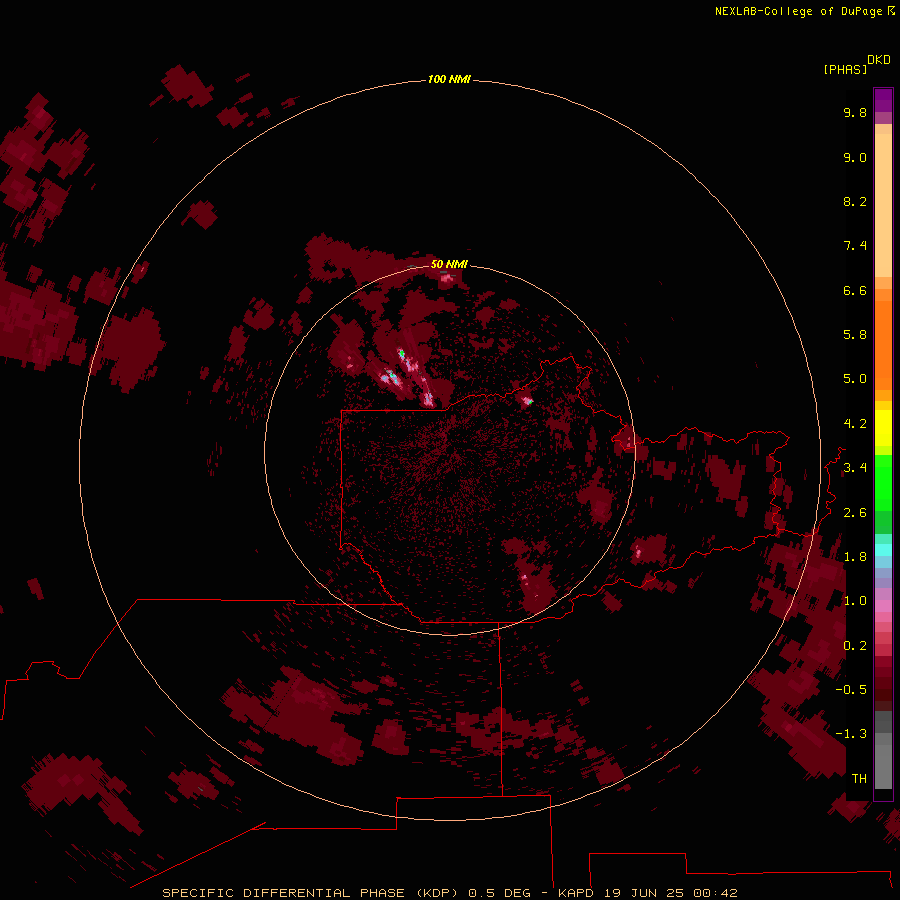Click the purple swatch at top of color bar
The image size is (900, 900).
coord(883,100)
